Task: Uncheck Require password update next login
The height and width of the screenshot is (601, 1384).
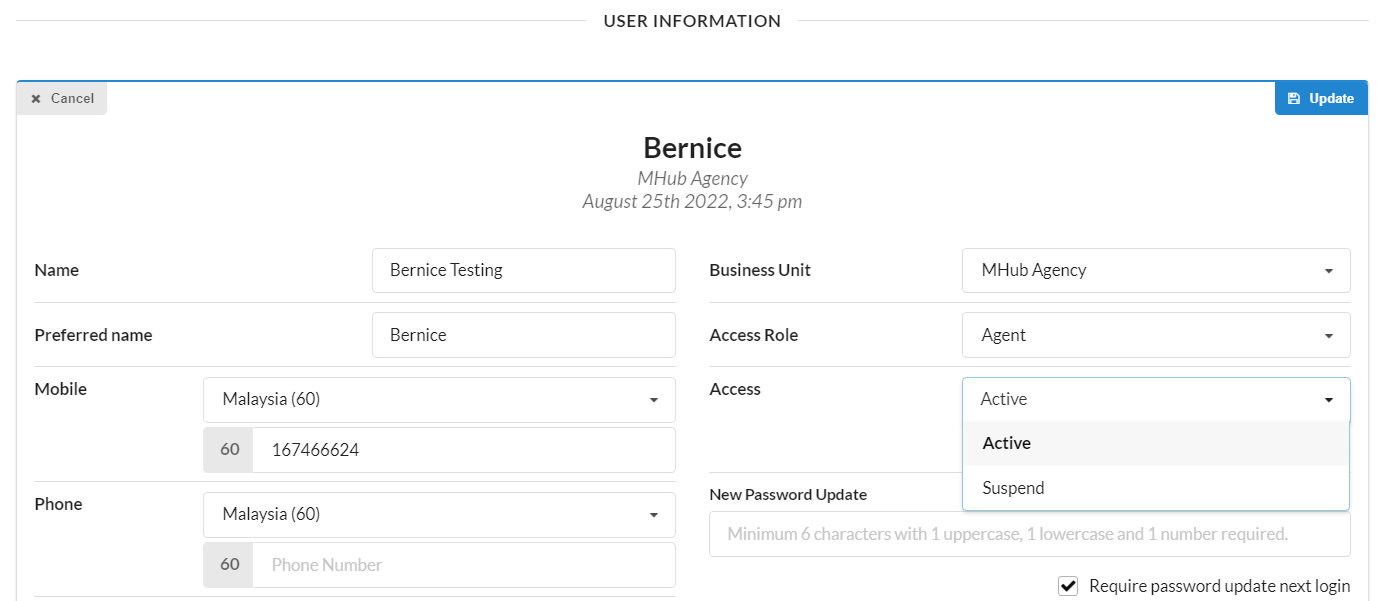Action: tap(1068, 586)
